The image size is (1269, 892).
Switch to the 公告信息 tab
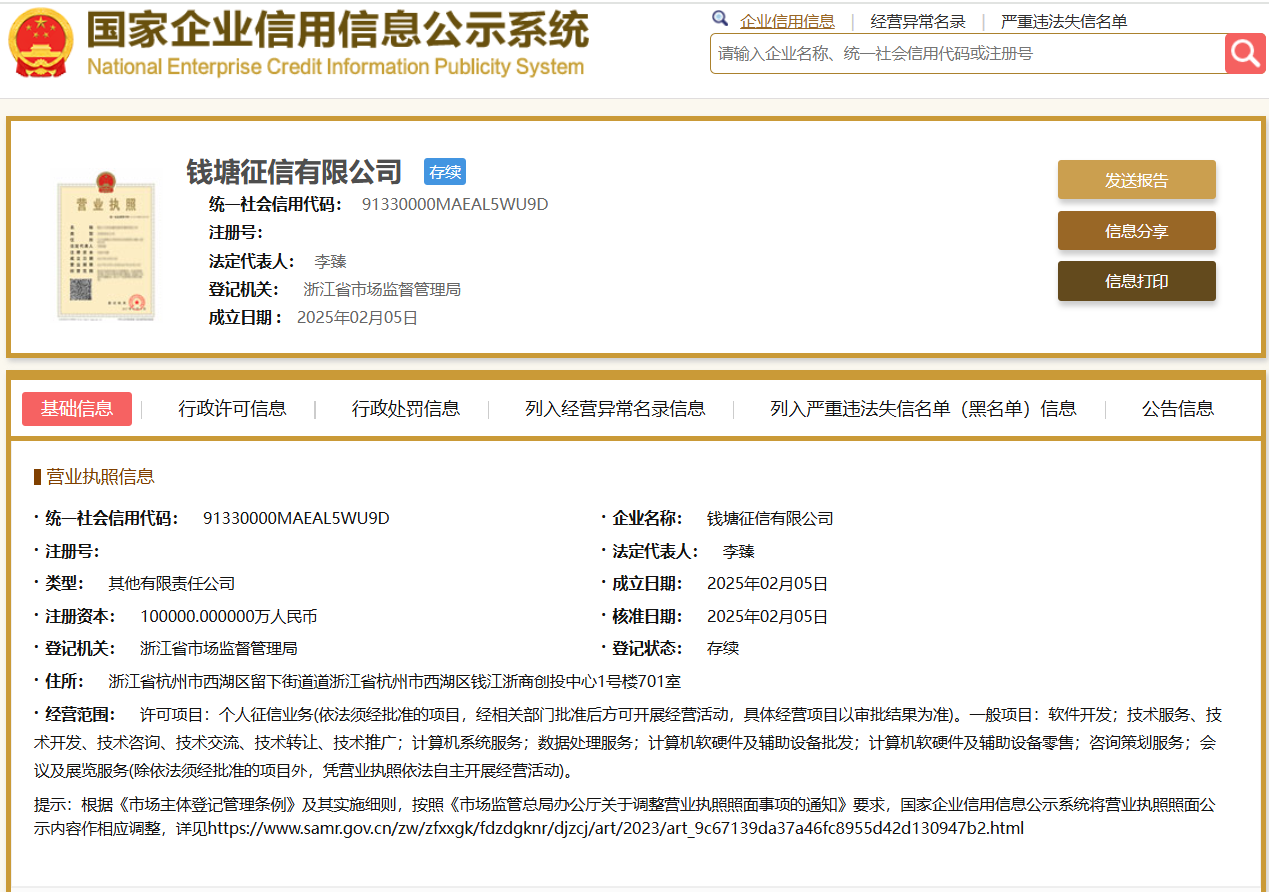pos(1177,409)
